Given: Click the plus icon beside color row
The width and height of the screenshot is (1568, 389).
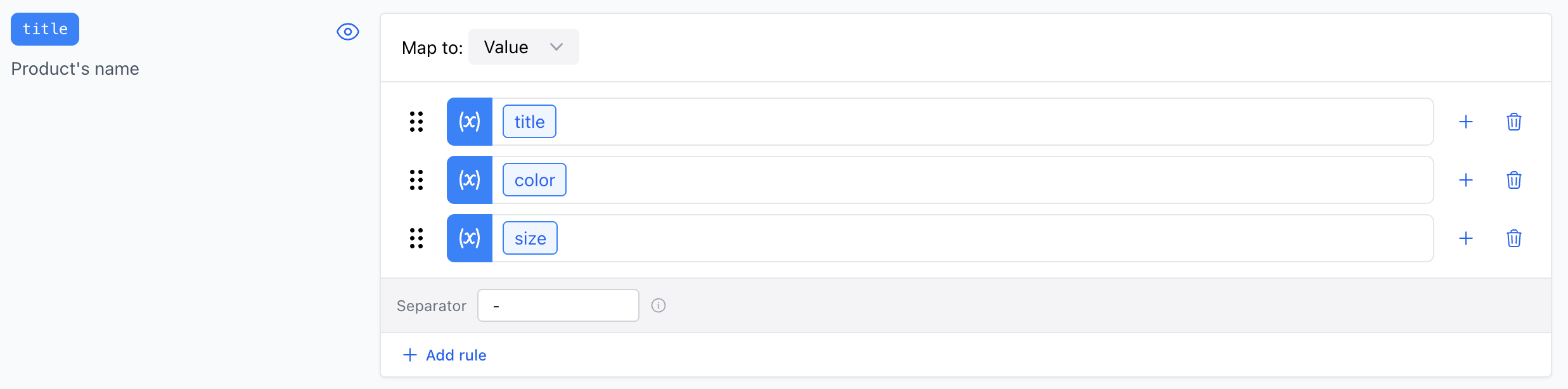Looking at the screenshot, I should pyautogui.click(x=1466, y=180).
